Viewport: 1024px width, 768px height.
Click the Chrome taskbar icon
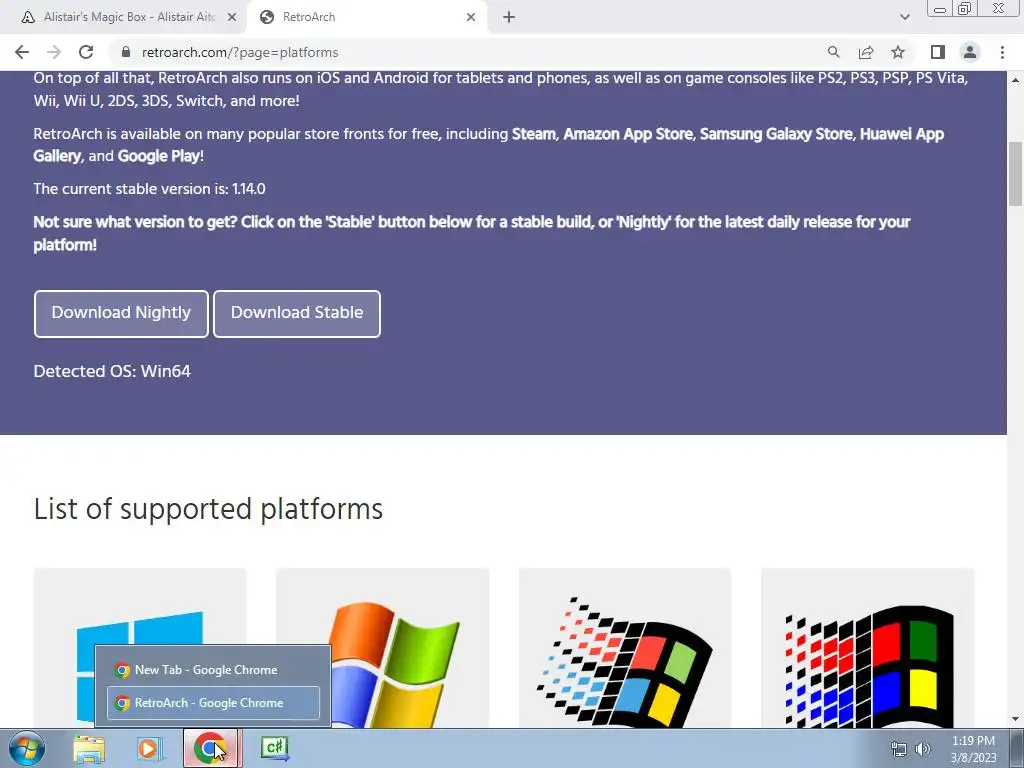[210, 748]
